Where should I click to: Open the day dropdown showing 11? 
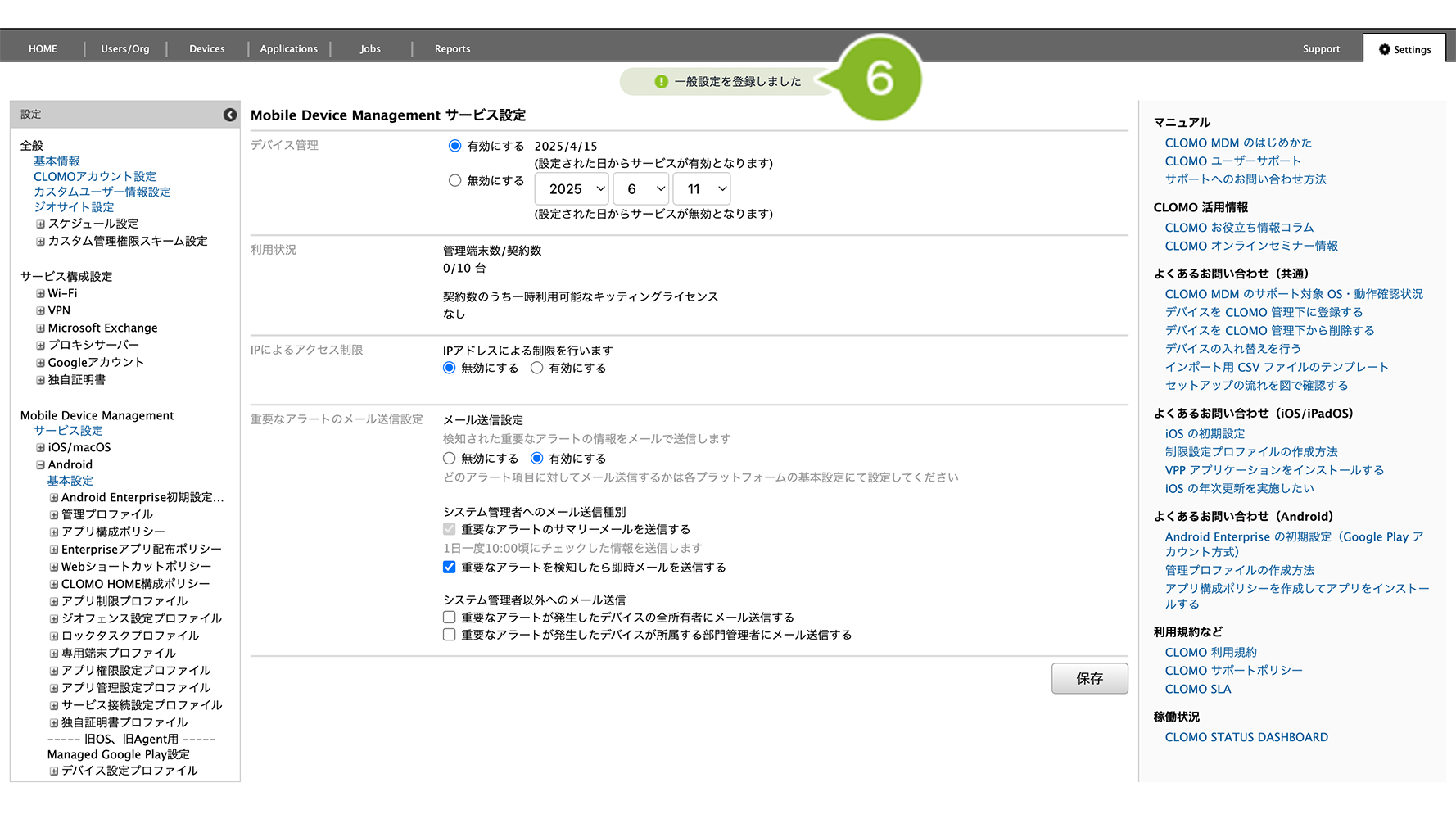click(x=702, y=189)
